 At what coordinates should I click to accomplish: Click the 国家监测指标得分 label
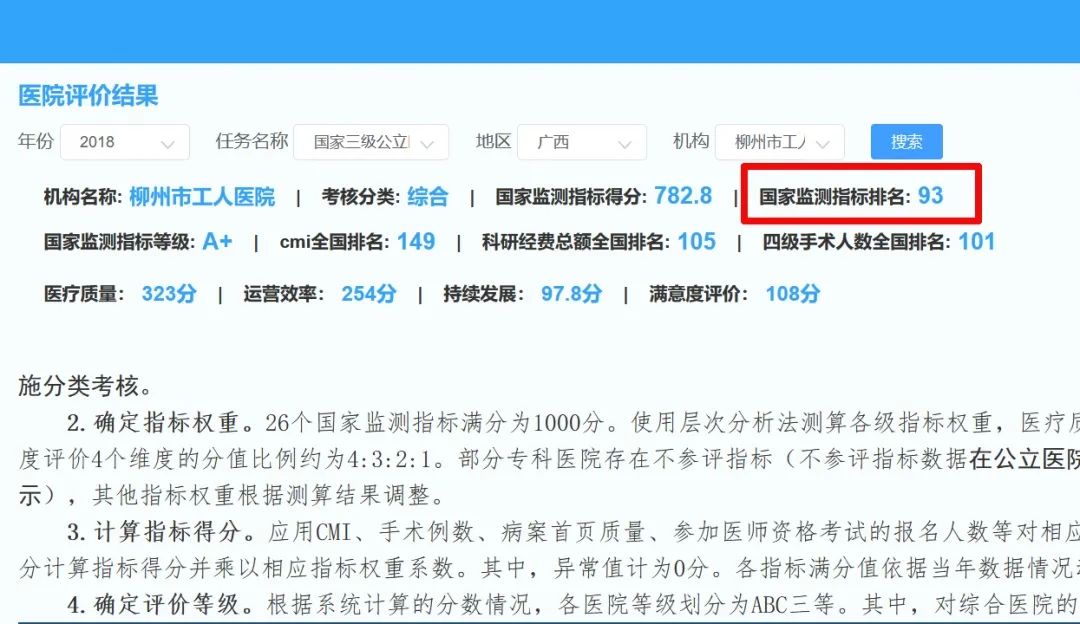(x=571, y=197)
